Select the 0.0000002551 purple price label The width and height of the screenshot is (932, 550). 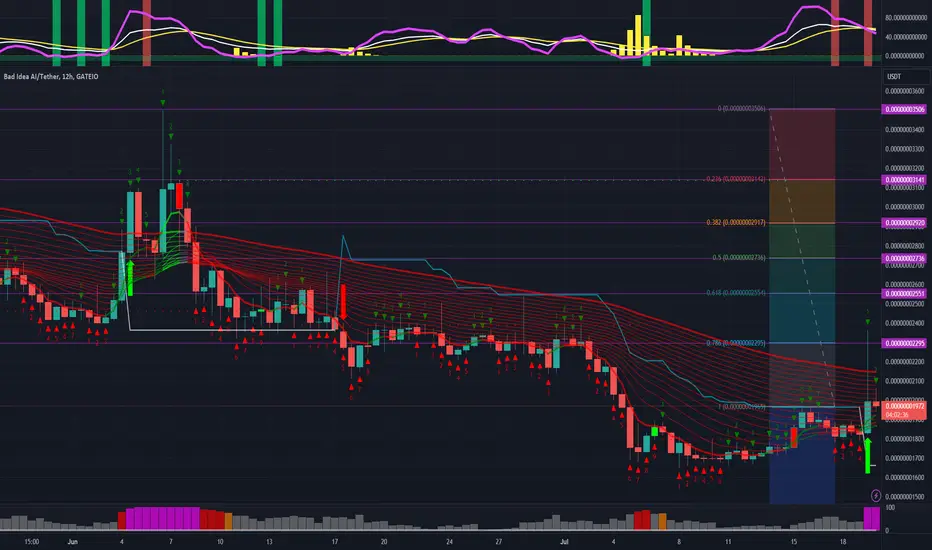903,293
